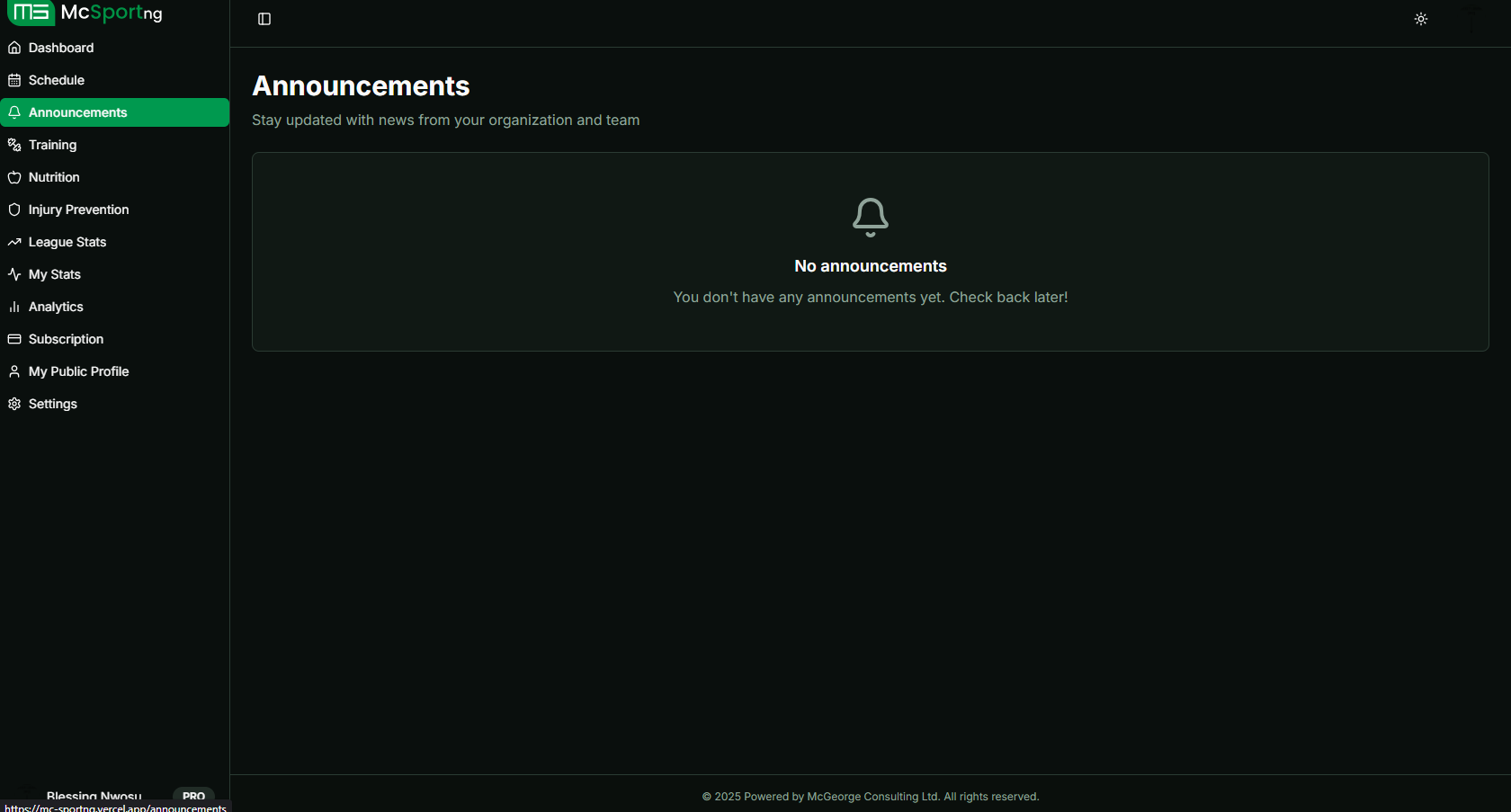Image resolution: width=1511 pixels, height=812 pixels.
Task: Go to Schedule in sidebar
Action: 56,80
